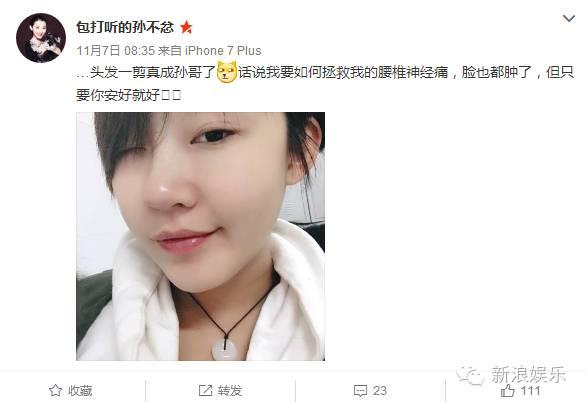Click the 转发 text label
The image size is (586, 403).
pyautogui.click(x=230, y=391)
